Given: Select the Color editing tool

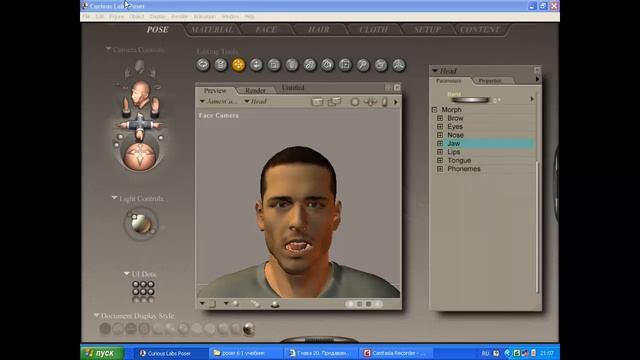Looking at the screenshot, I should [327, 65].
